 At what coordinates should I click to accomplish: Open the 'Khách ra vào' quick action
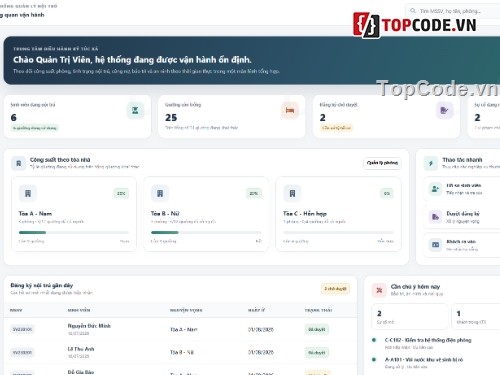click(463, 245)
